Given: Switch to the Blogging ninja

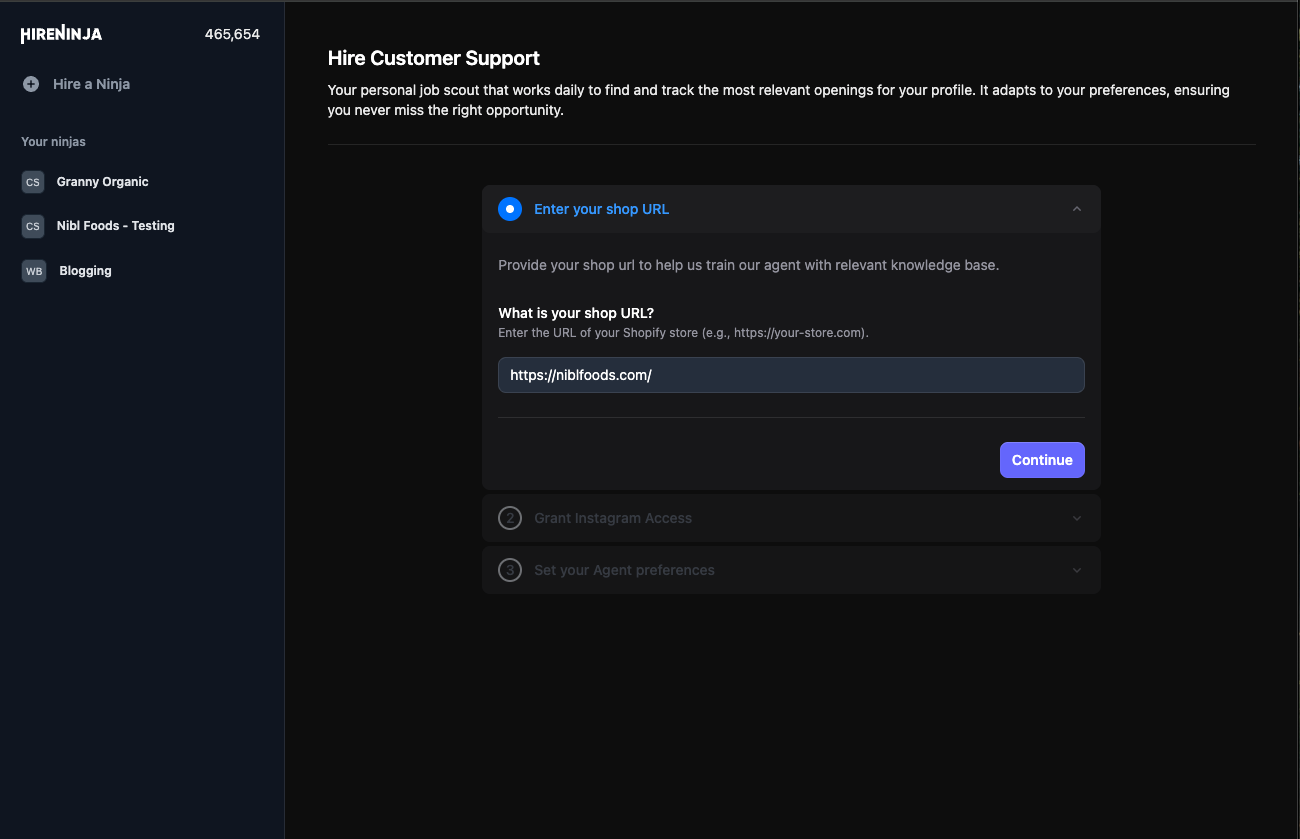Looking at the screenshot, I should coord(85,270).
